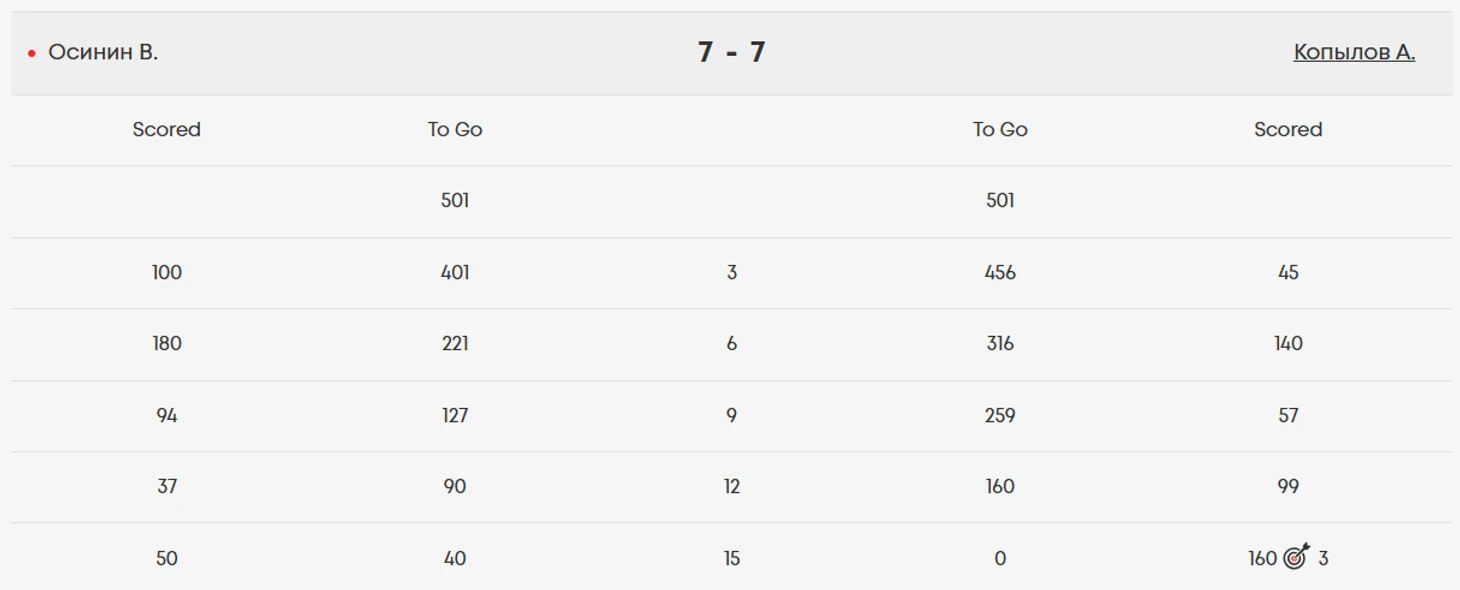This screenshot has height=590, width=1460.
Task: Click the 160 checkout score value
Action: click(1262, 558)
